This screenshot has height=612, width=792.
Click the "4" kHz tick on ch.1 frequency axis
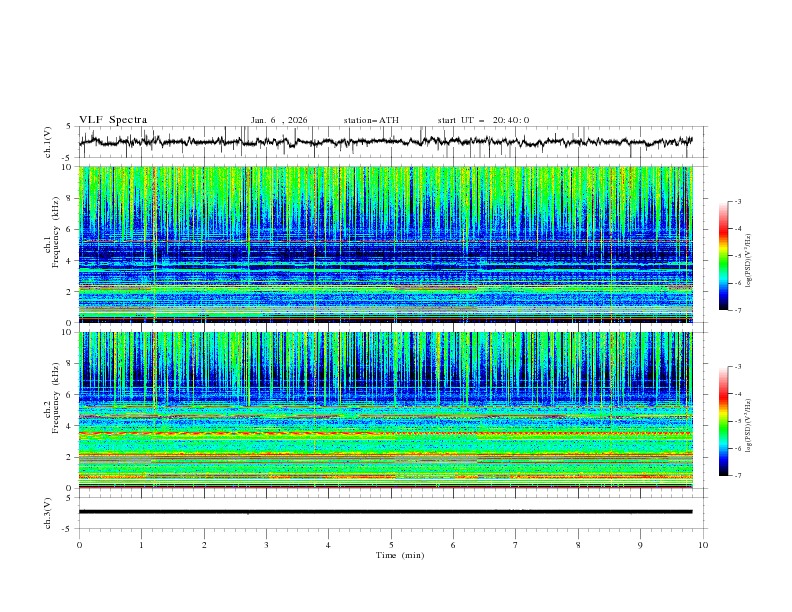(70, 261)
